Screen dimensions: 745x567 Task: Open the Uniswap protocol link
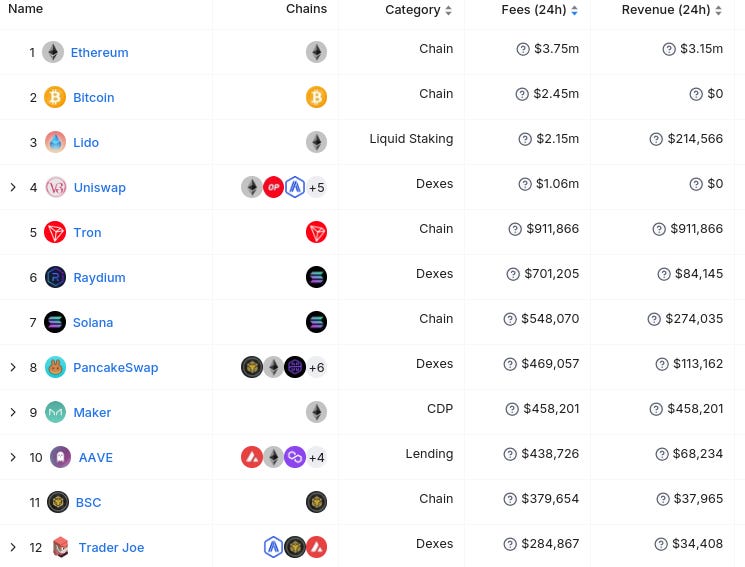tap(100, 187)
